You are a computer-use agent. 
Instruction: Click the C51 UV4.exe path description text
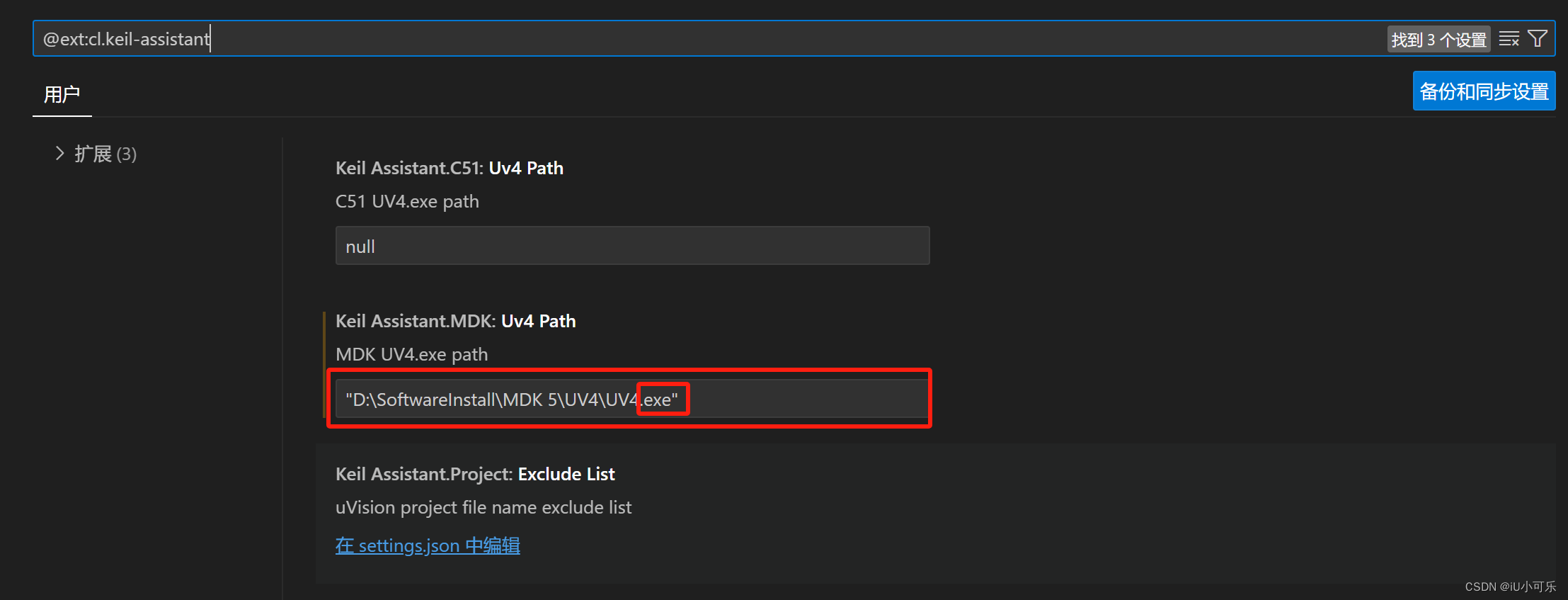pyautogui.click(x=407, y=201)
